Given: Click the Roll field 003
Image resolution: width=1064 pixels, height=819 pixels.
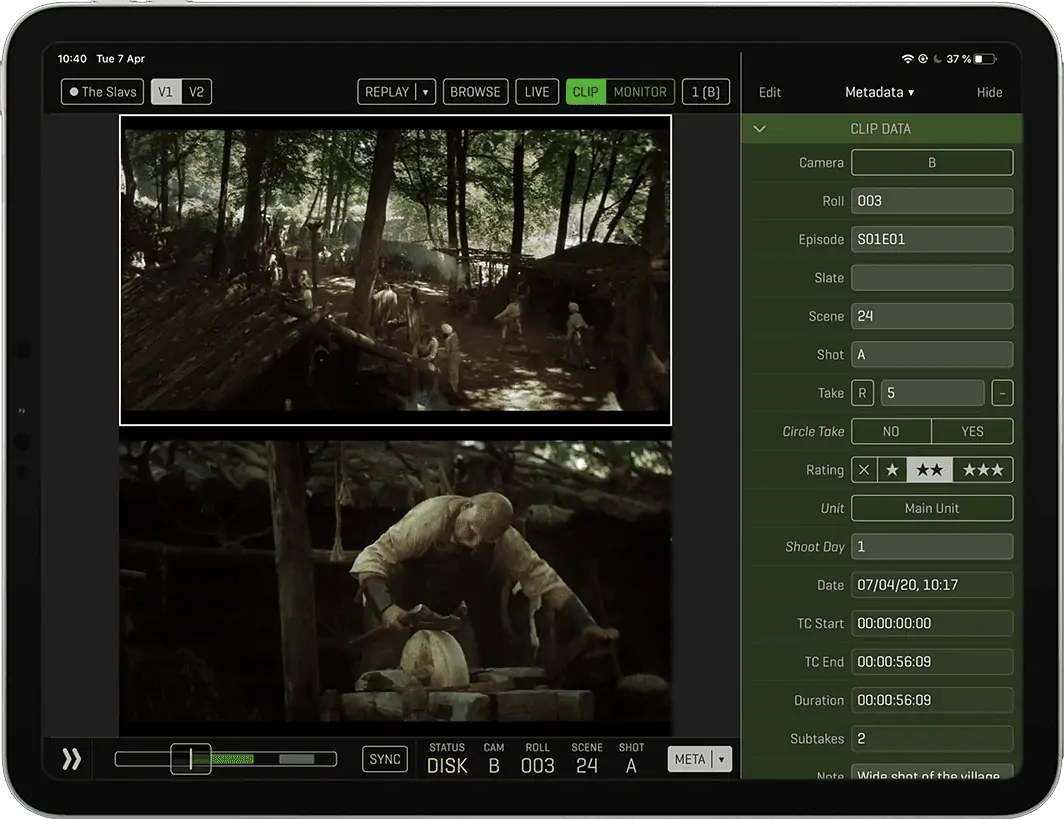Looking at the screenshot, I should [x=932, y=201].
